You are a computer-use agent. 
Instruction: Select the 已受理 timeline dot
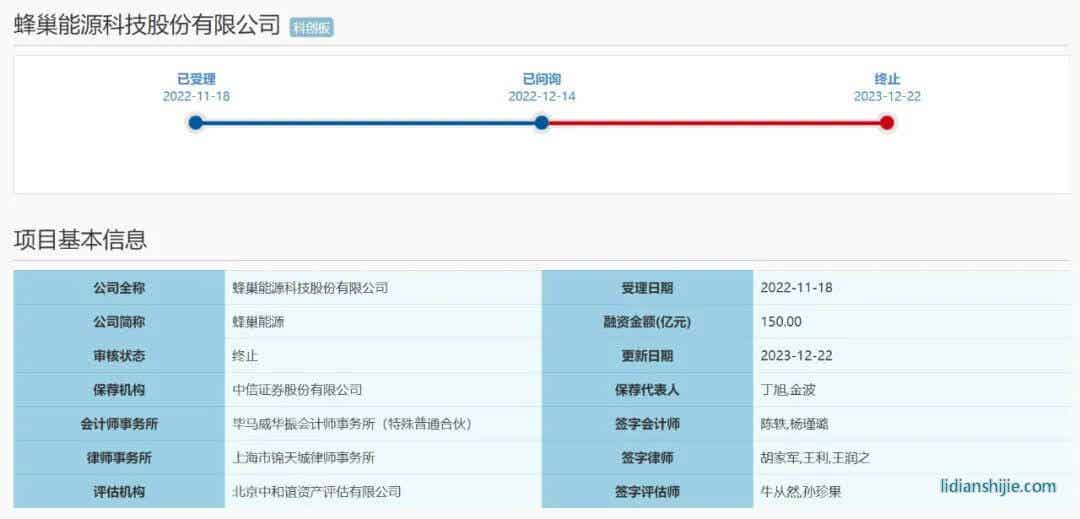[196, 123]
